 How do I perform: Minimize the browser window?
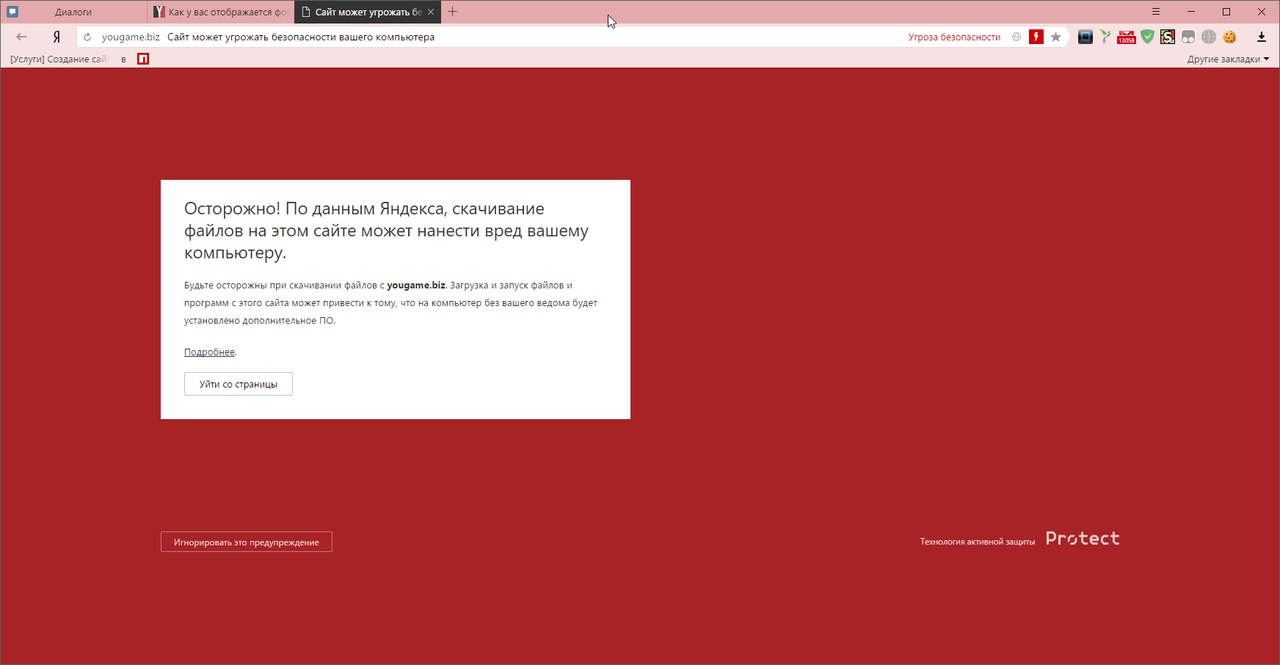(x=1191, y=12)
